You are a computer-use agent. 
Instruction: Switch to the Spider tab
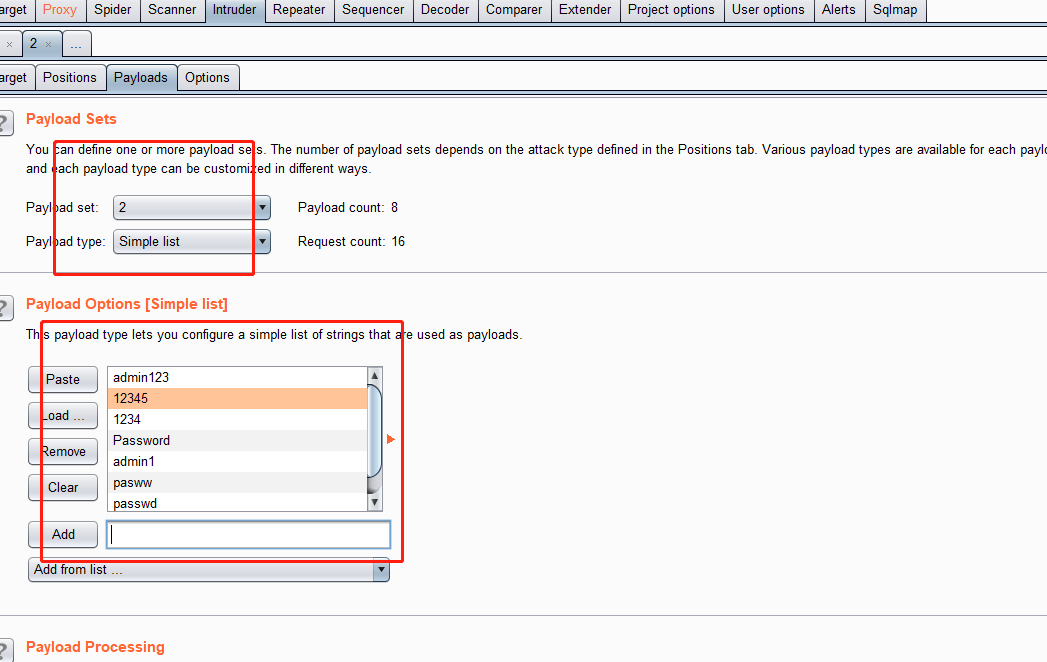tap(112, 10)
